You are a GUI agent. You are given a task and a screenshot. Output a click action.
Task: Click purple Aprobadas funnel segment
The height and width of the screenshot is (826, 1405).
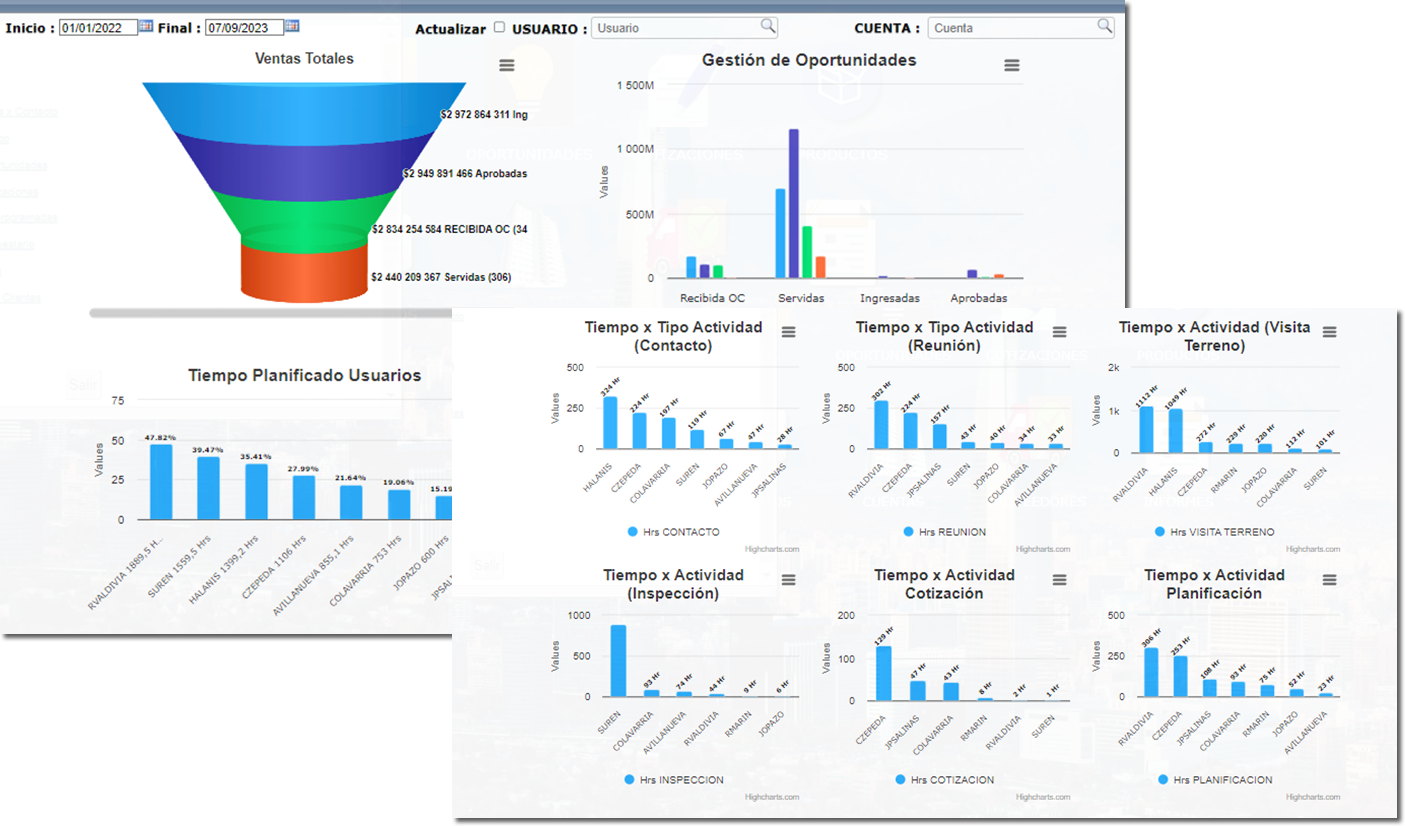tap(304, 170)
